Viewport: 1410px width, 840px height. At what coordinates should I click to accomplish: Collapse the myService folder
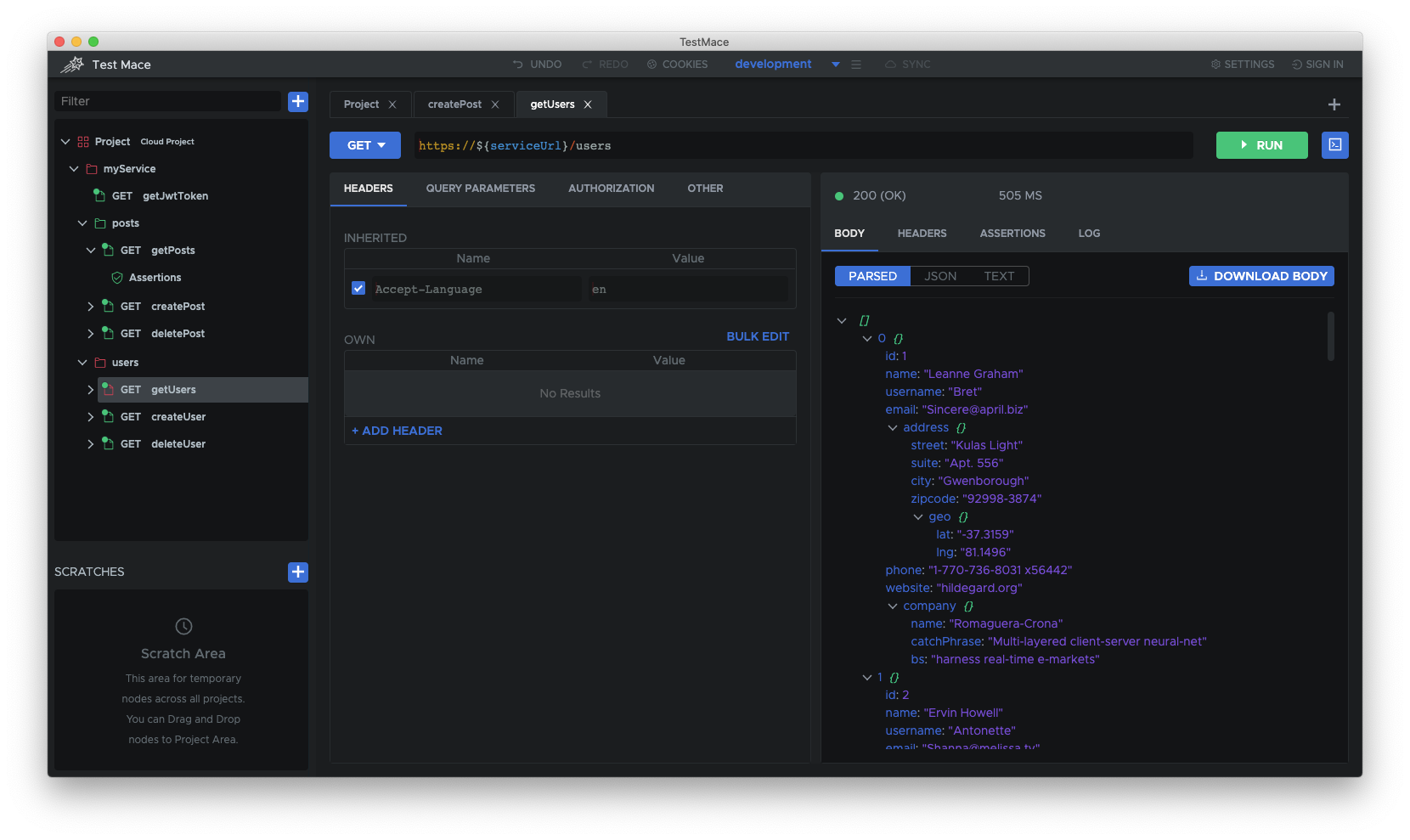click(x=74, y=169)
